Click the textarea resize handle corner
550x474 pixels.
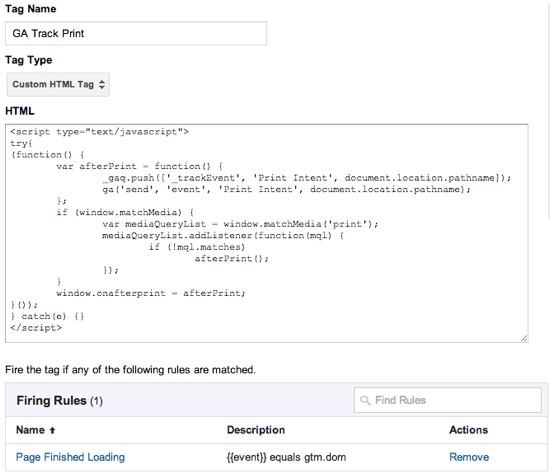[524, 338]
